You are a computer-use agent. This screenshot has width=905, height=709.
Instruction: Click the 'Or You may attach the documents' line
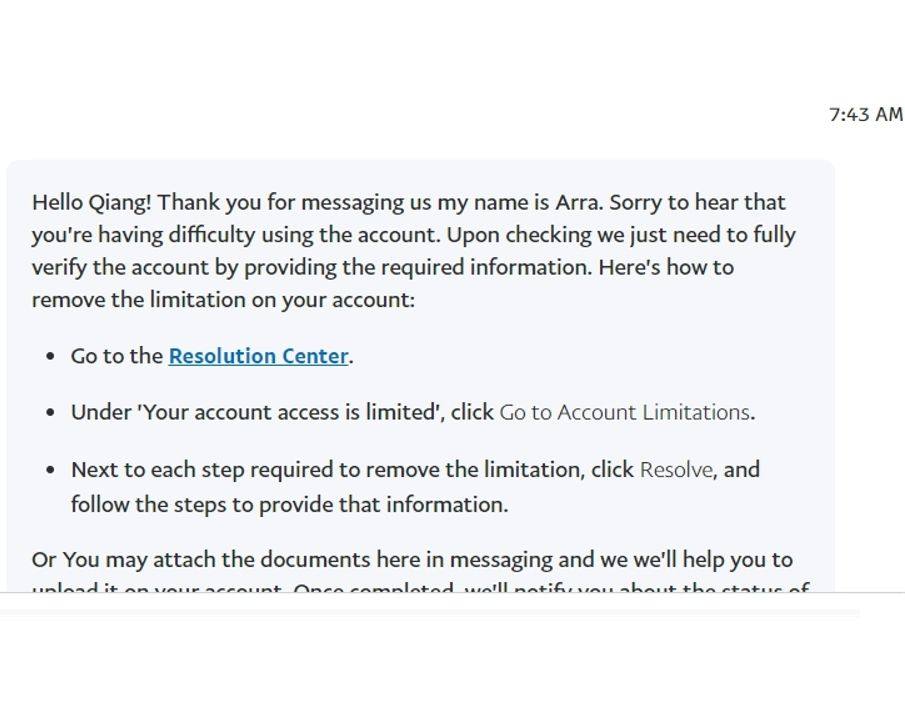tap(412, 560)
